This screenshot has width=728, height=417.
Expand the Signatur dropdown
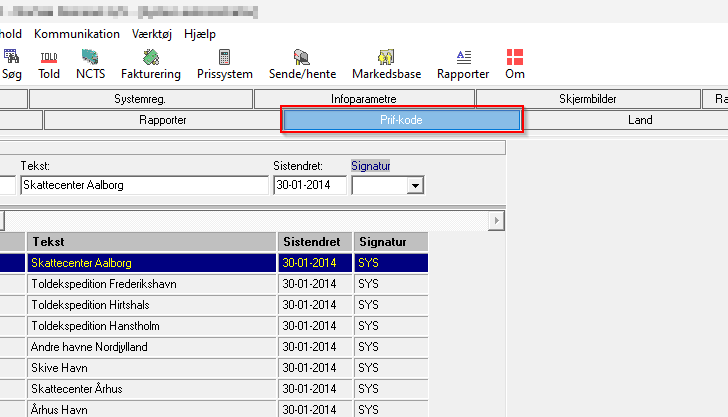pyautogui.click(x=414, y=185)
